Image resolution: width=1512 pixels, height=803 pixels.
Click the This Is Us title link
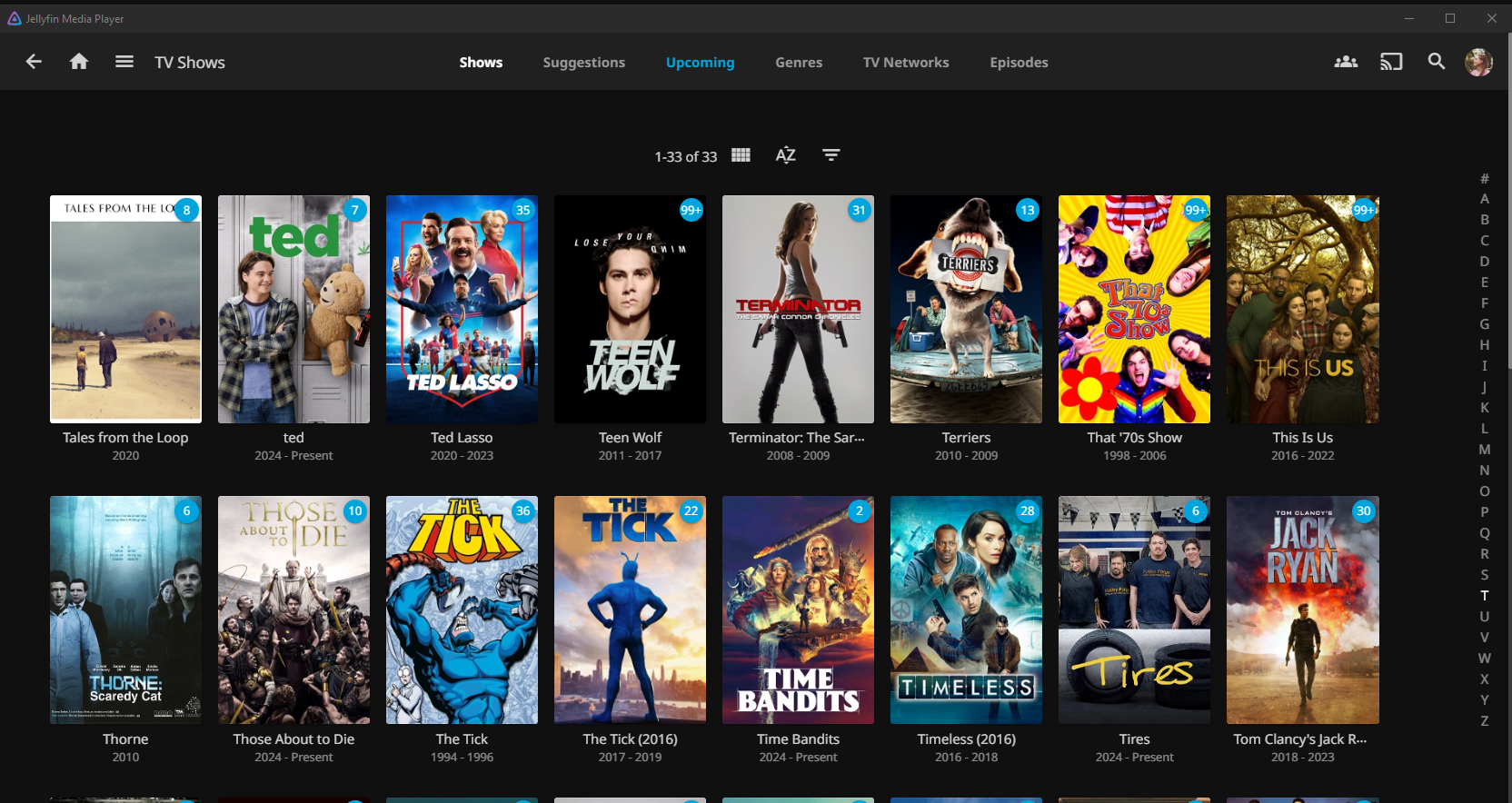click(x=1302, y=438)
